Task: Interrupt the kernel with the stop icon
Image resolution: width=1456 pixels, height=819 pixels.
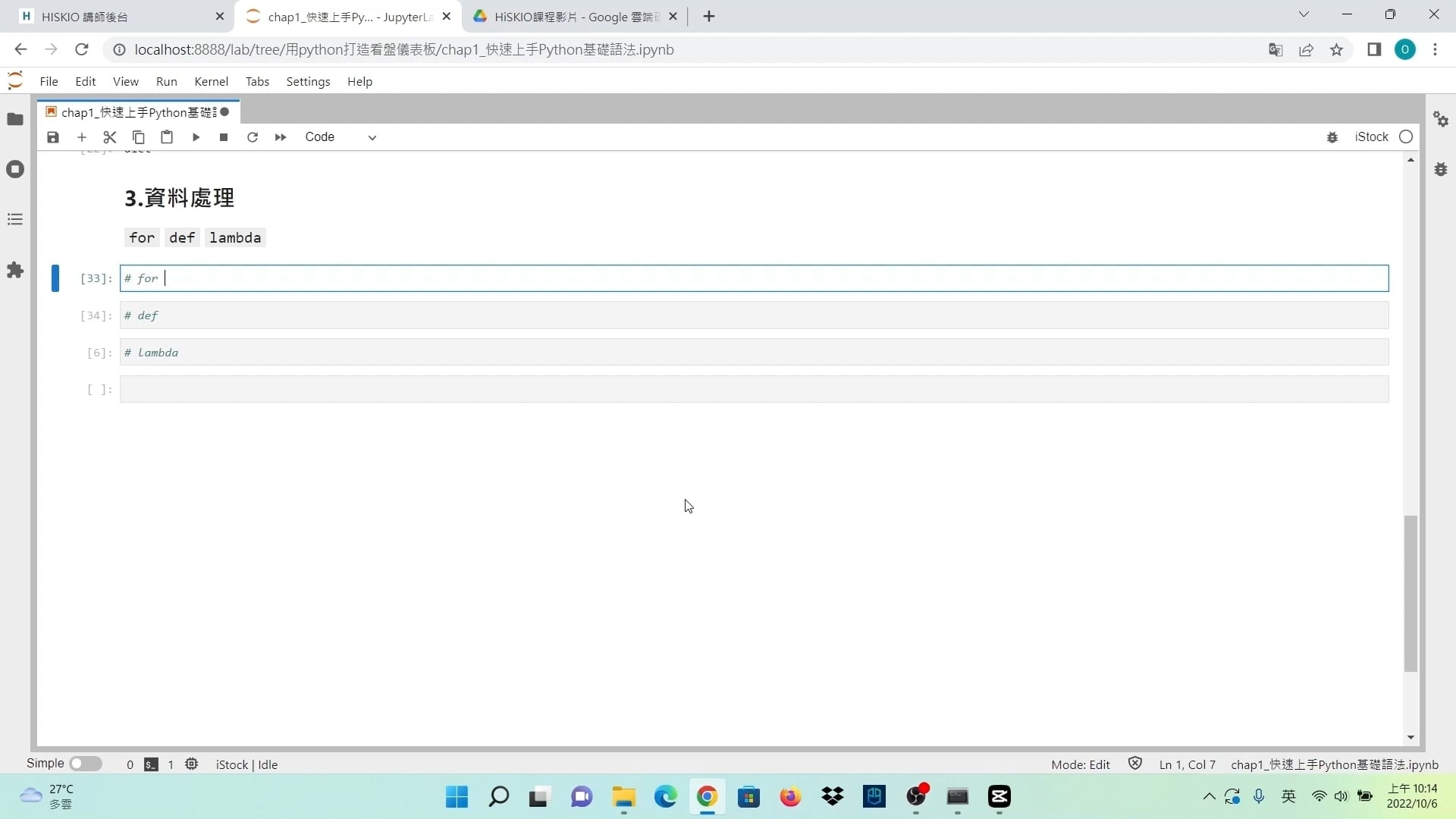Action: coord(224,137)
